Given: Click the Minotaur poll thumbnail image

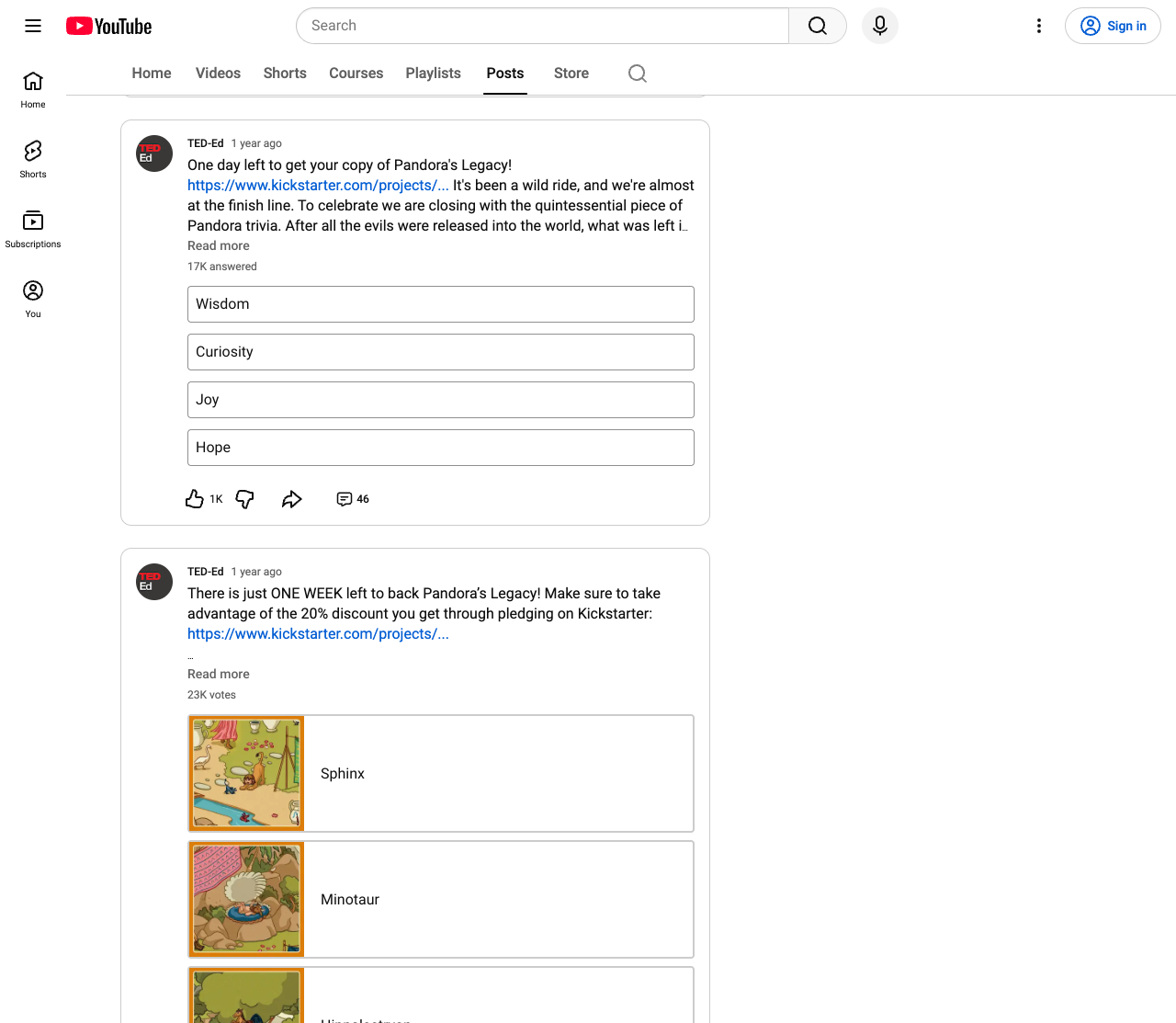Looking at the screenshot, I should click(247, 900).
